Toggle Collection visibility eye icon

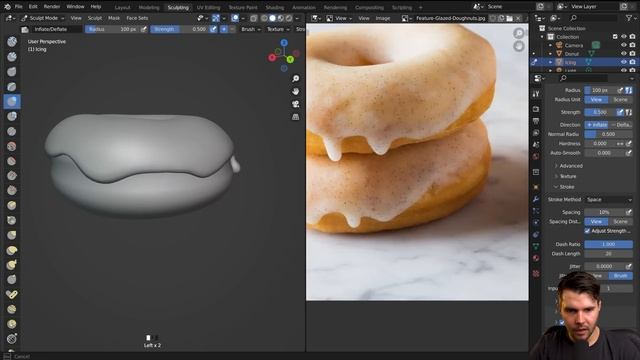[x=624, y=37]
